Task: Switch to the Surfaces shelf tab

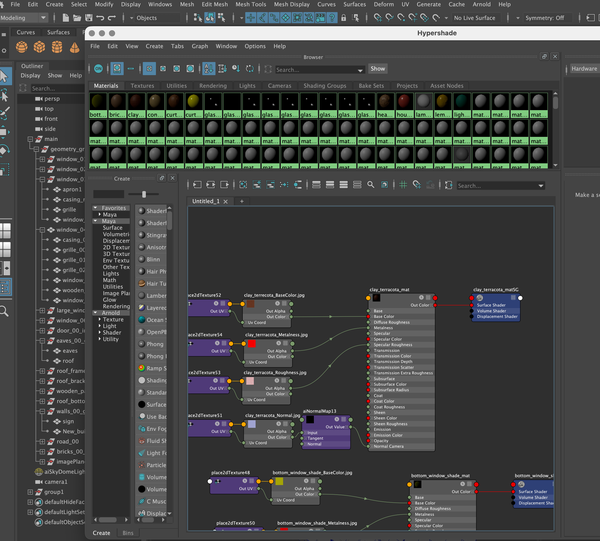Action: point(58,32)
